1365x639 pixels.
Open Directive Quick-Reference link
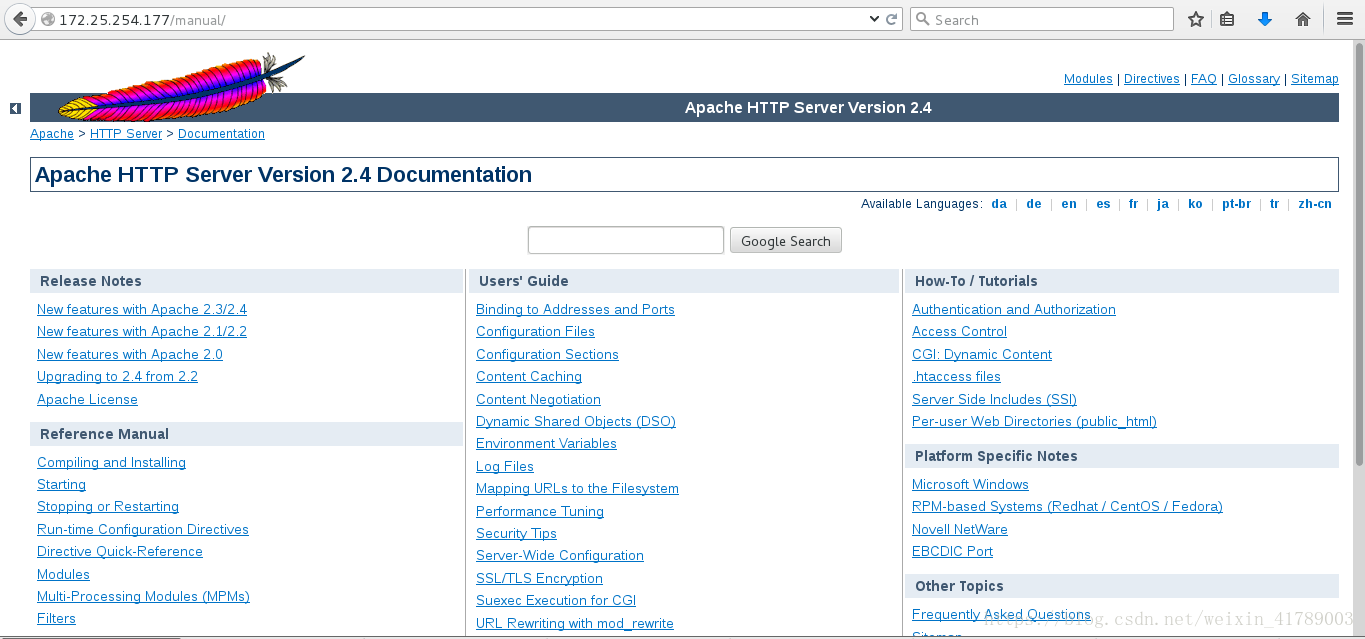click(x=120, y=552)
